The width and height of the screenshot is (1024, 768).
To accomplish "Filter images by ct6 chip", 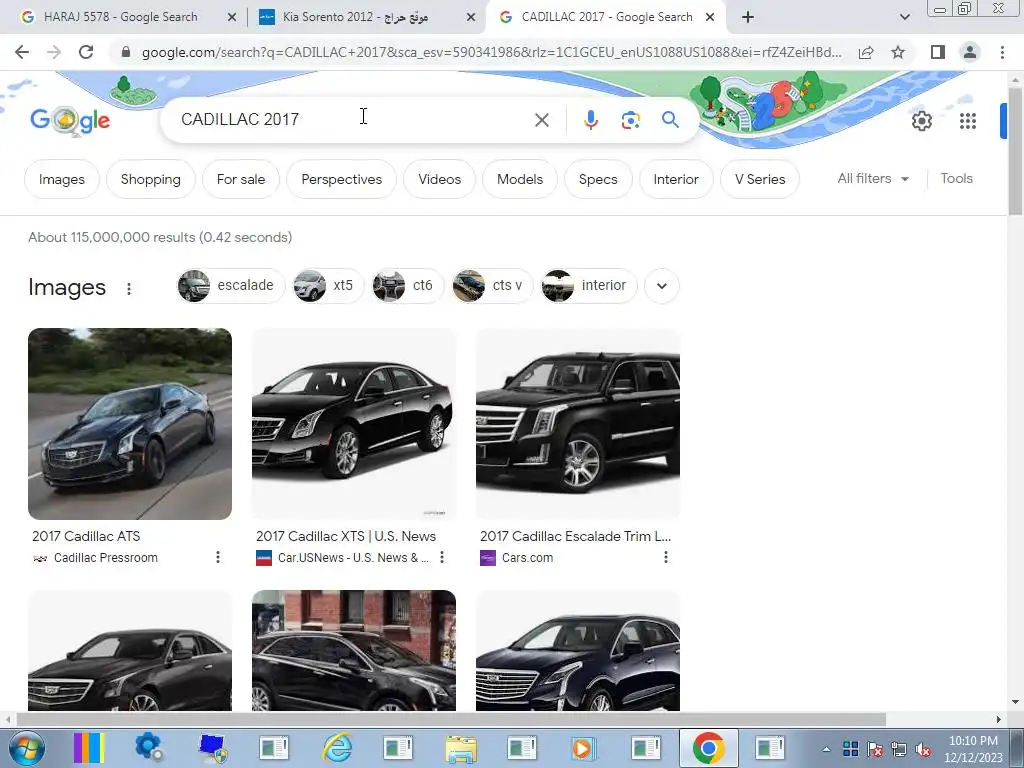I will [407, 286].
